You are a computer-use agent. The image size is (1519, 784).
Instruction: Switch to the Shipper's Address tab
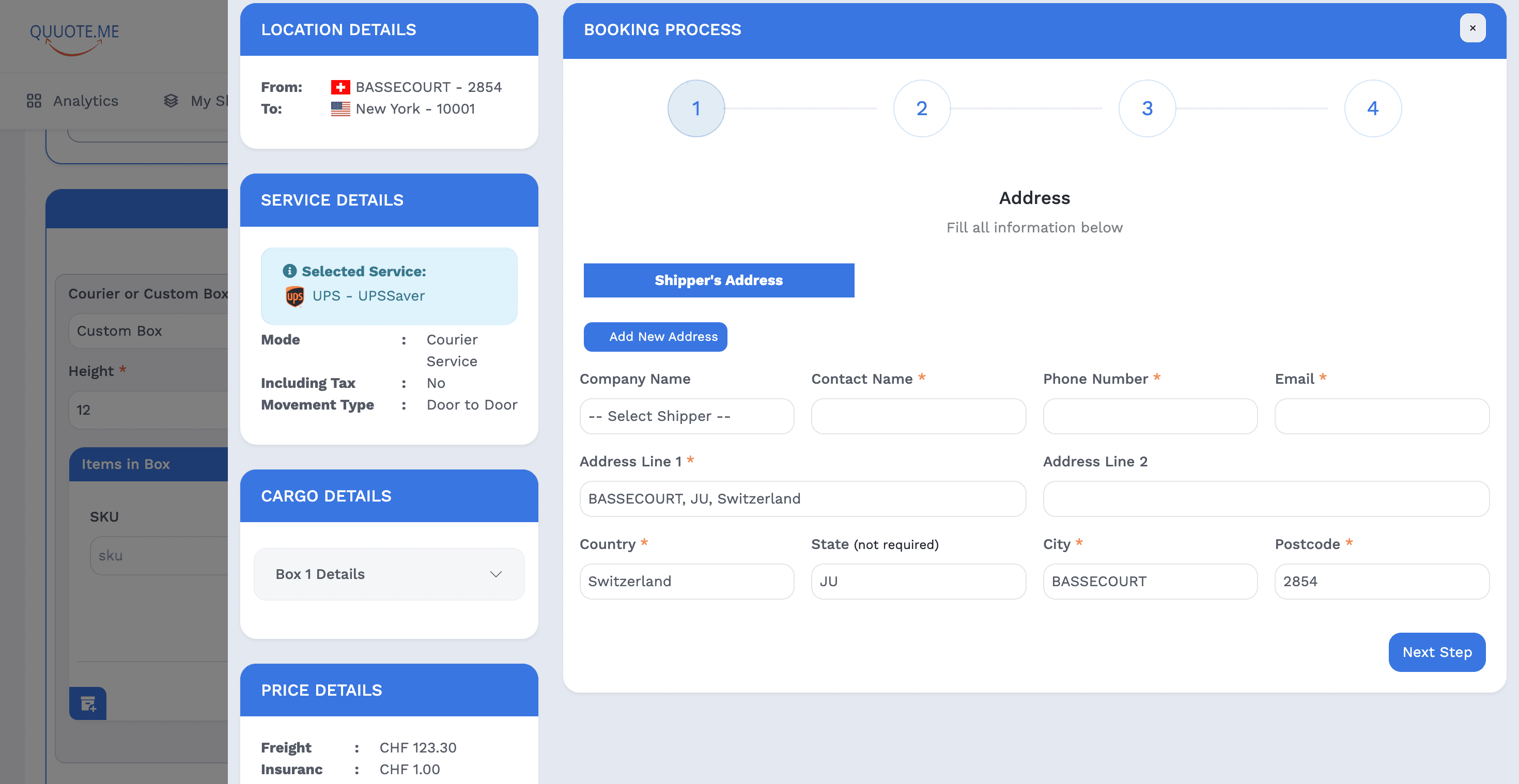719,280
